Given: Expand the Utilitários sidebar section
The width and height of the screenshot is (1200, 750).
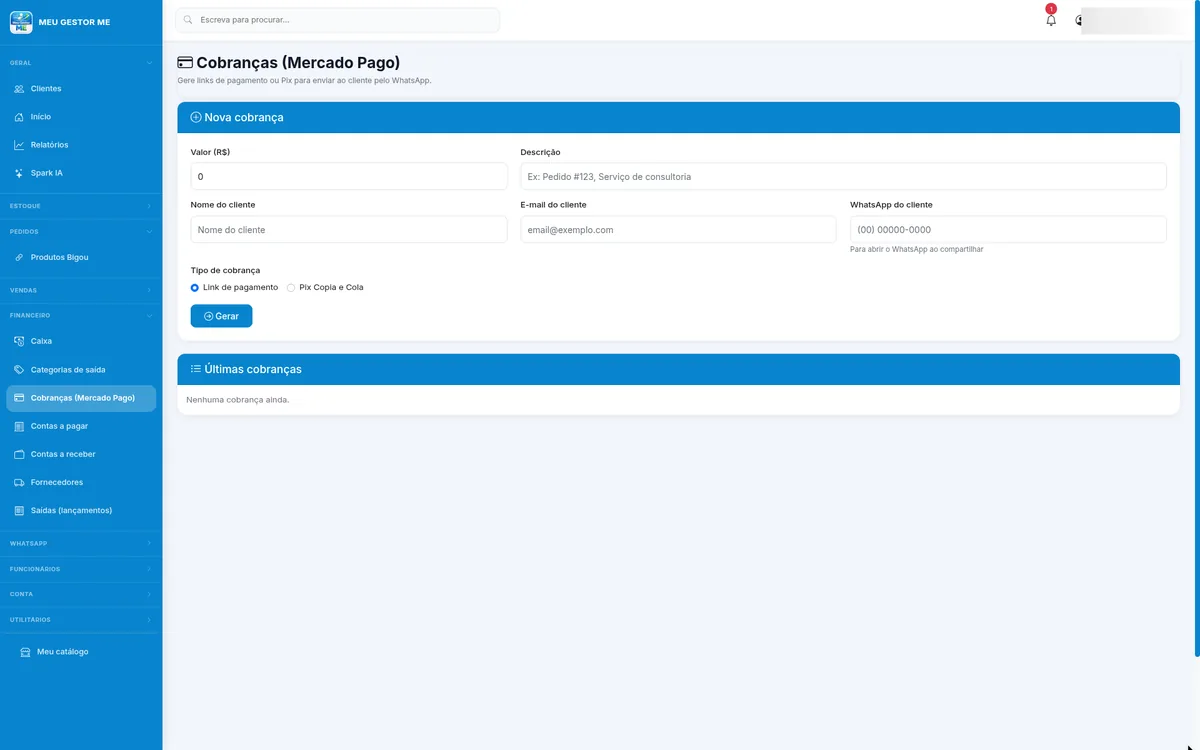Looking at the screenshot, I should click(x=81, y=620).
